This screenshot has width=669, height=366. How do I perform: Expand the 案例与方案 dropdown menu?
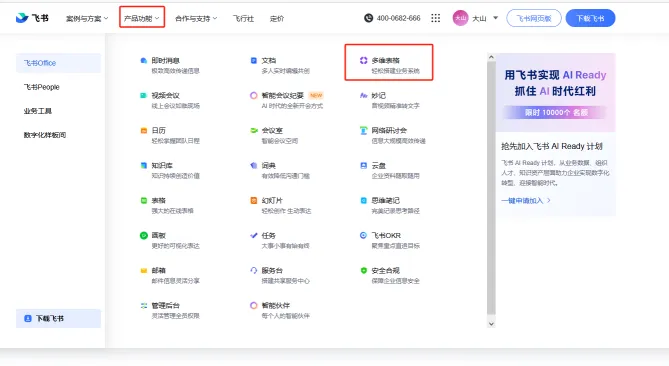pos(87,18)
